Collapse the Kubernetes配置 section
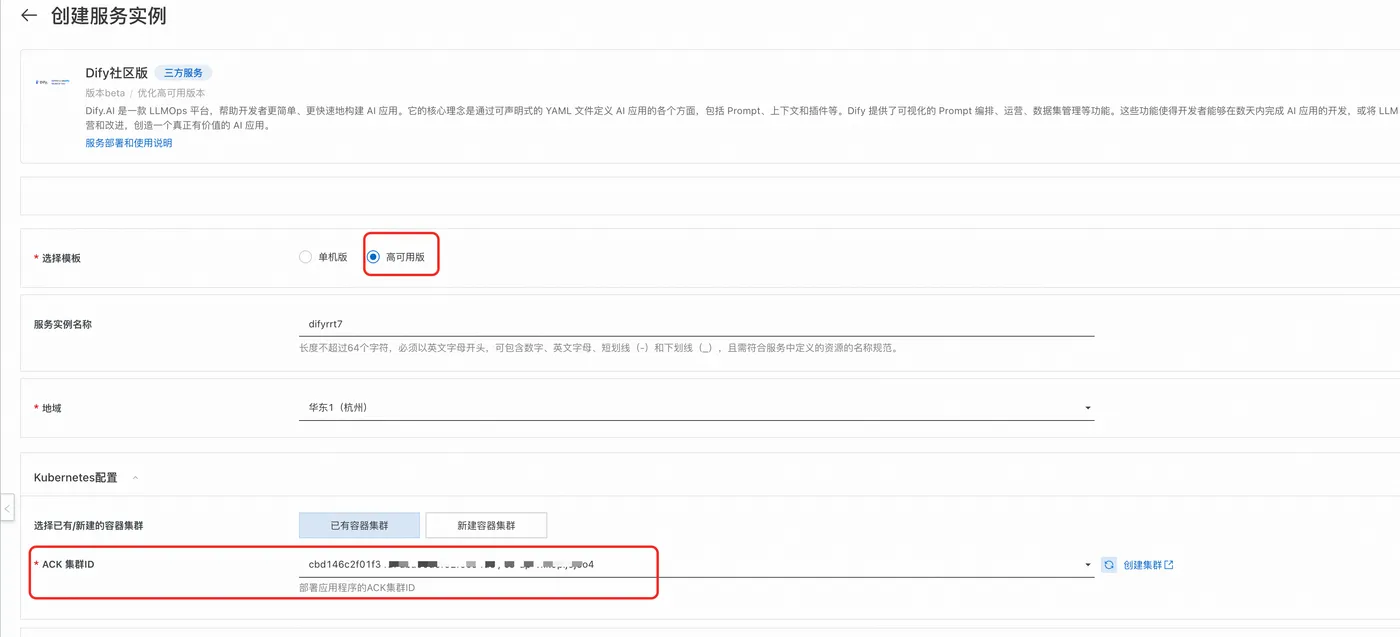 pyautogui.click(x=135, y=478)
